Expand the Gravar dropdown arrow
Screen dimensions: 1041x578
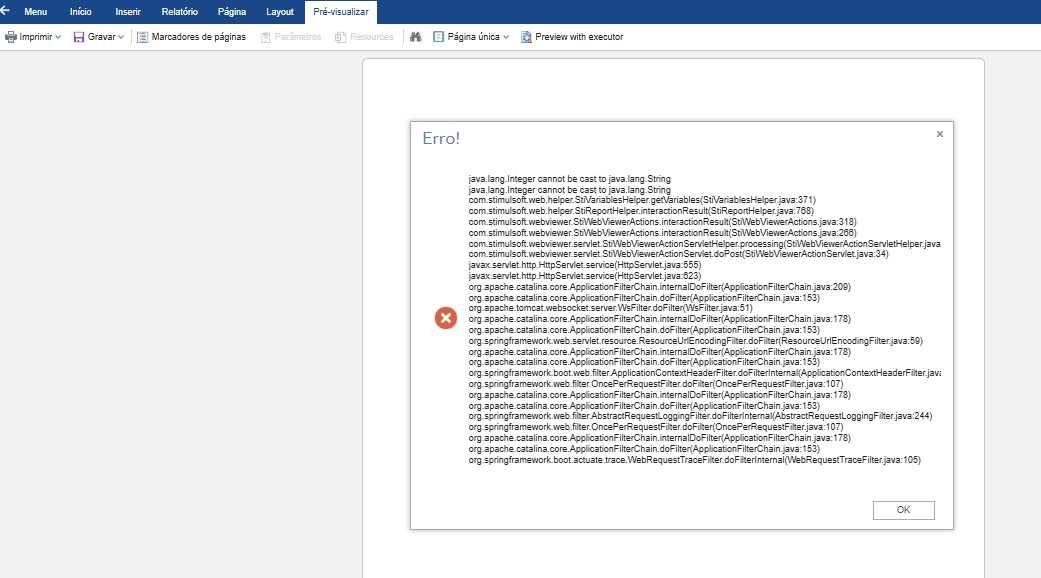(x=121, y=37)
